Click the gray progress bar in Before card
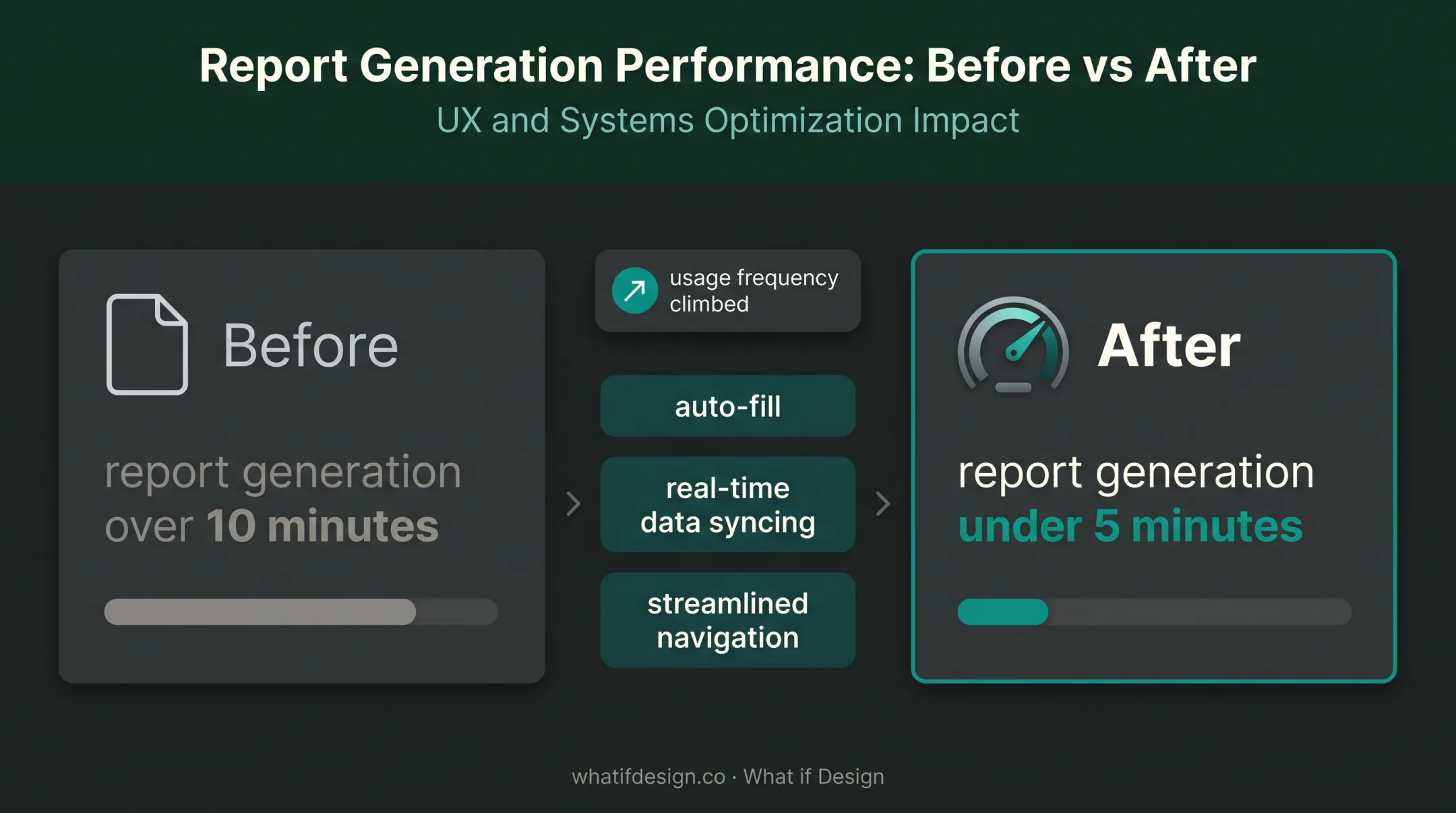Viewport: 1456px width, 813px height. tap(301, 611)
